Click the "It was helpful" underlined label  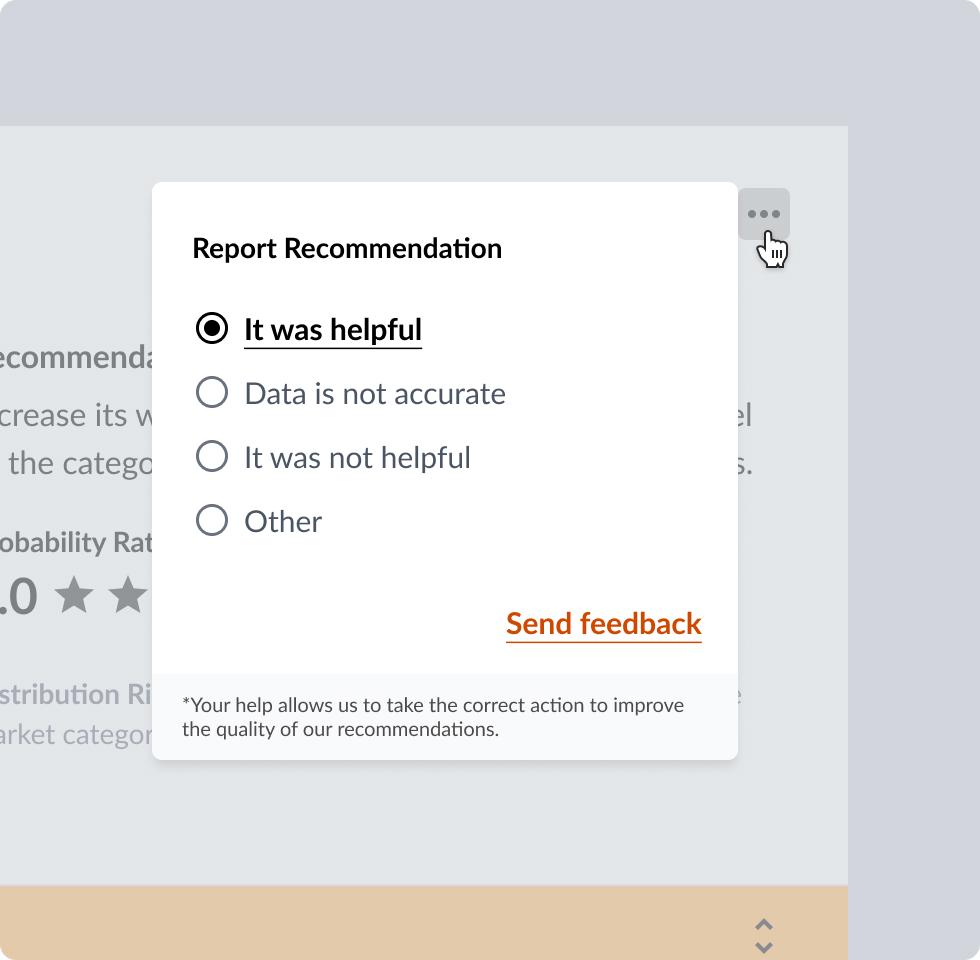[x=333, y=330]
